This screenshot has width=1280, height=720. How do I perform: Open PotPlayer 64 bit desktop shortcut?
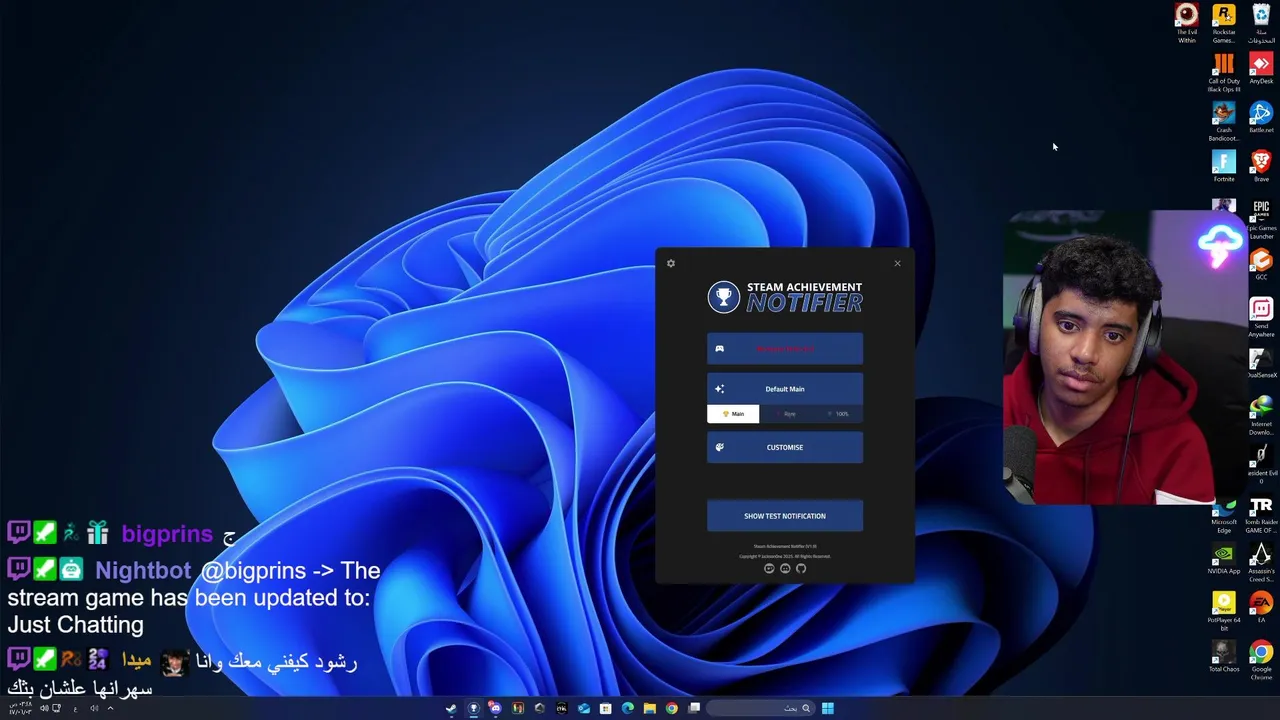pos(1224,612)
